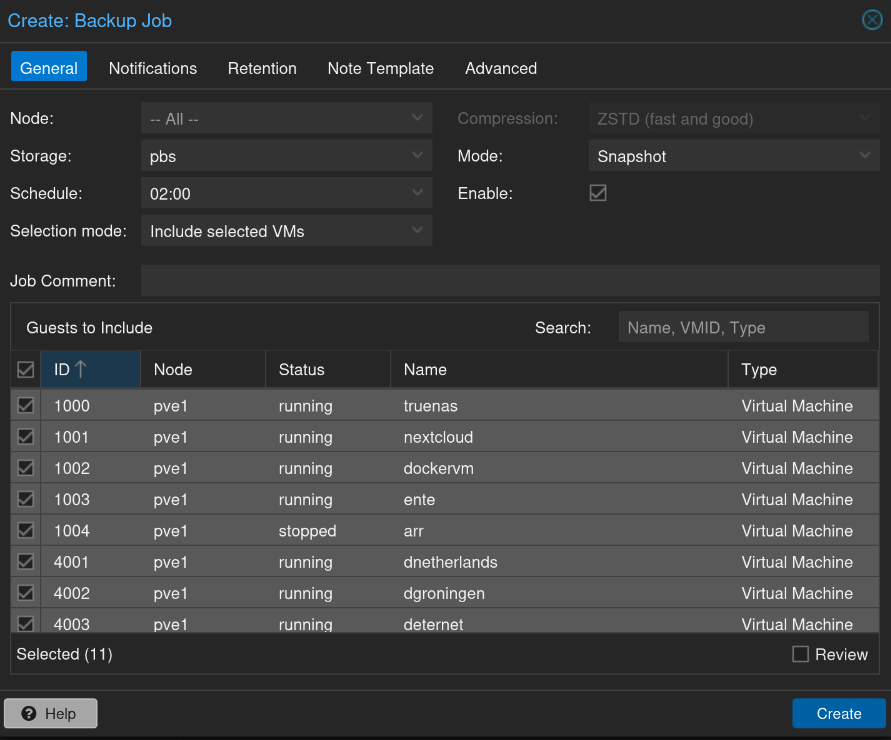Click the Schedule text box value 02:00
This screenshot has width=891, height=740.
pos(275,193)
